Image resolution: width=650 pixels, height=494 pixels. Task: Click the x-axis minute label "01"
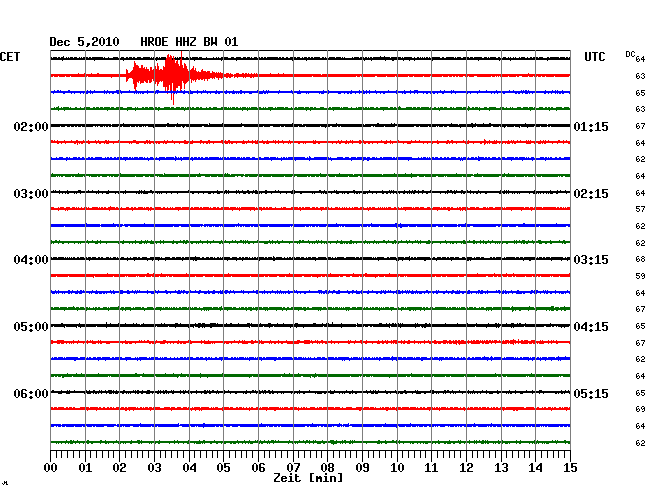pos(85,468)
